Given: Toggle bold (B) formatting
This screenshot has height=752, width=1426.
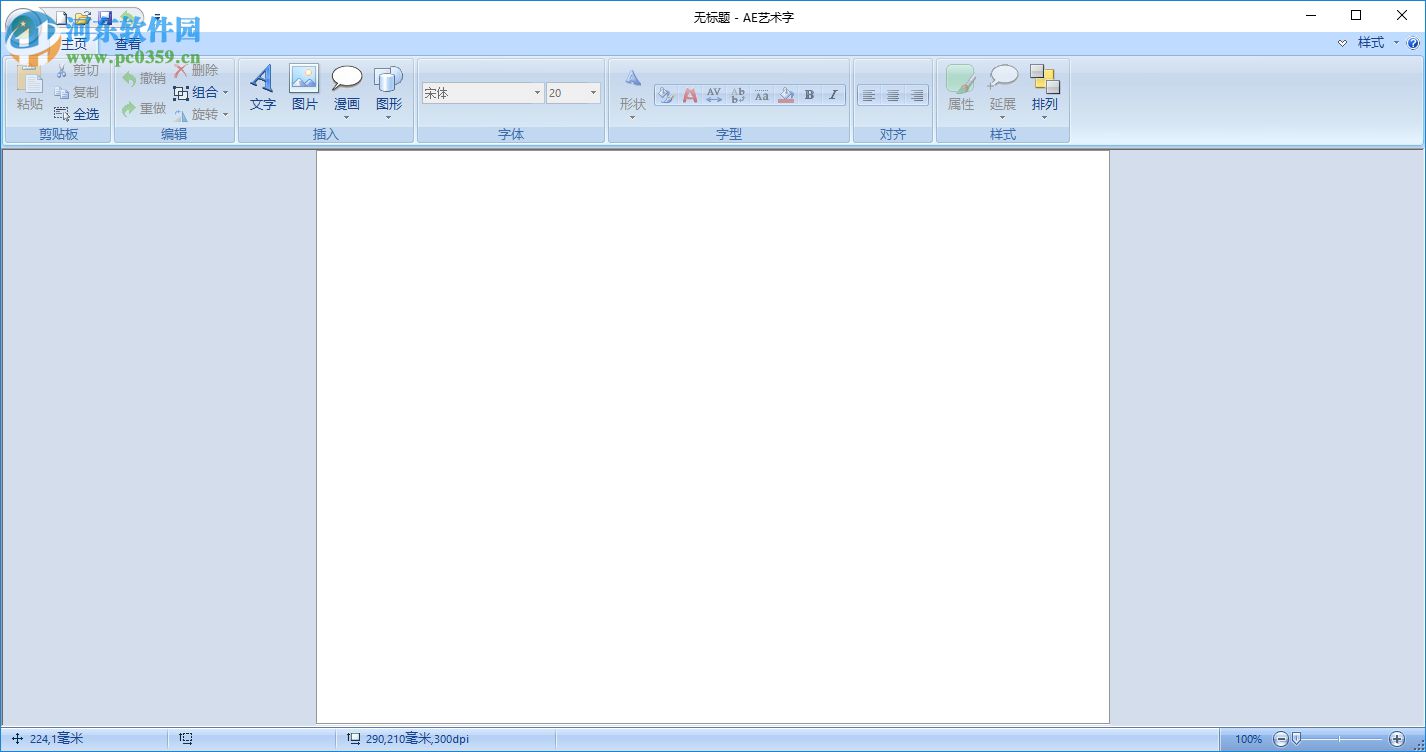Looking at the screenshot, I should [809, 95].
